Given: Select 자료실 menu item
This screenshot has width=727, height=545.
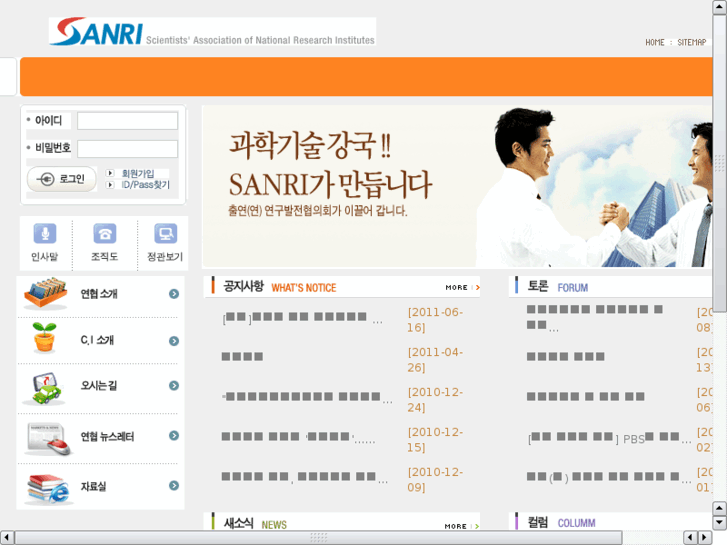Looking at the screenshot, I should pos(93,486).
